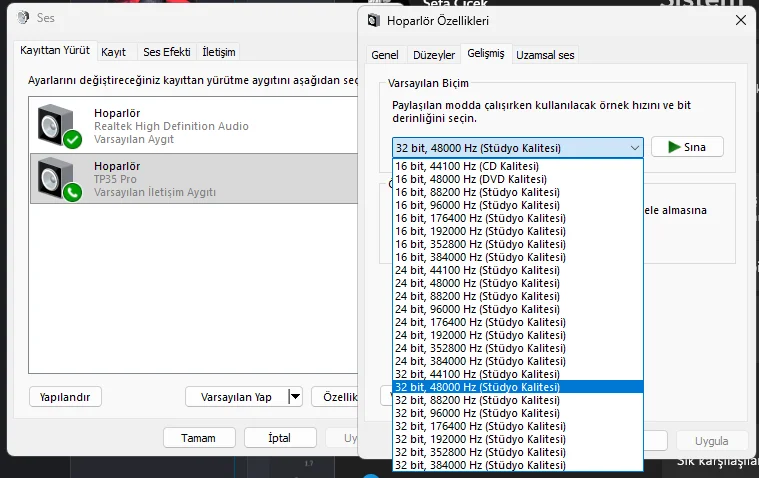Switch to the İletişim tab
Viewport: 759px width, 478px height.
[219, 52]
